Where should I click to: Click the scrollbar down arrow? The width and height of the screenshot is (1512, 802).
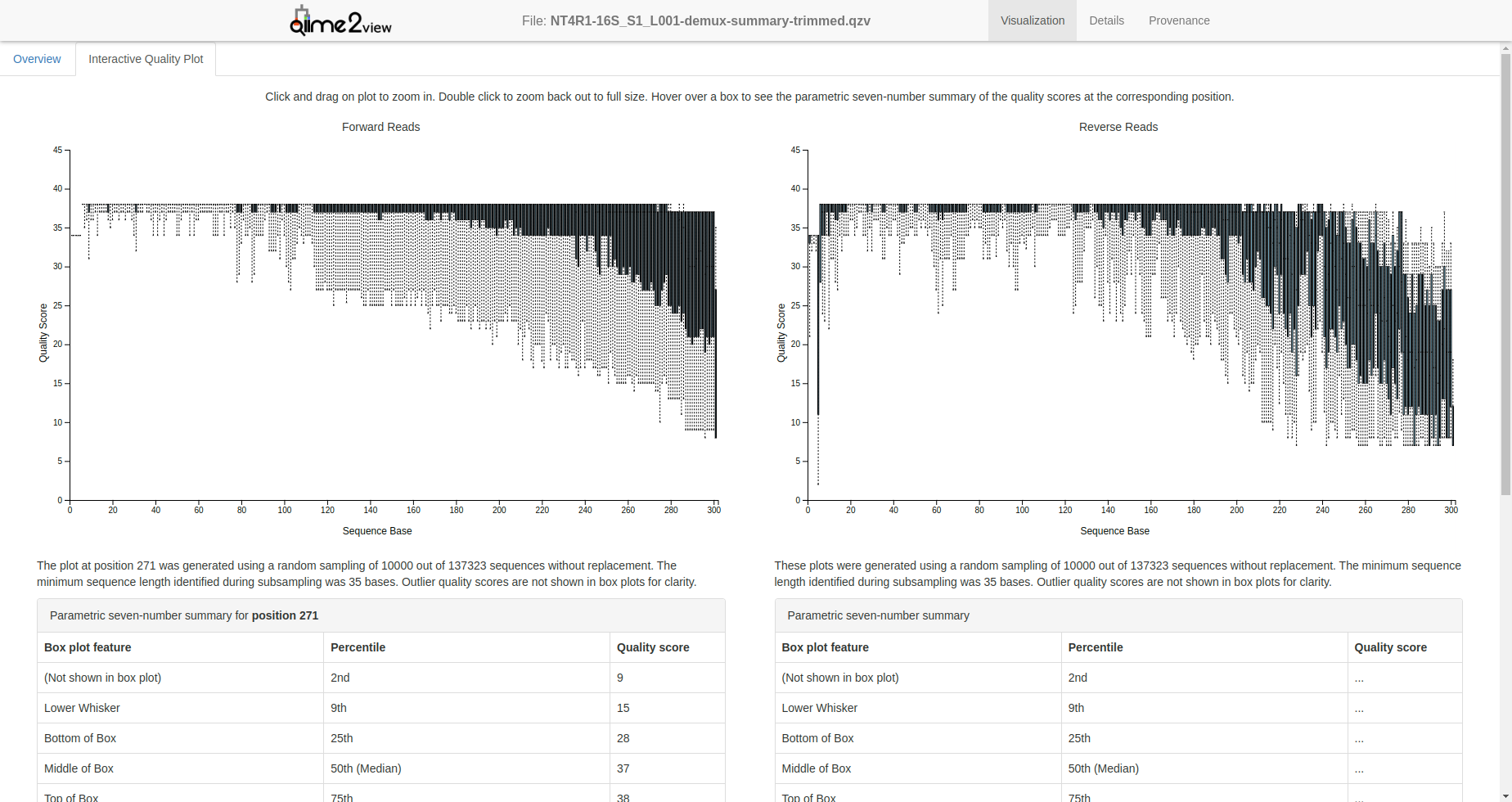(1505, 795)
